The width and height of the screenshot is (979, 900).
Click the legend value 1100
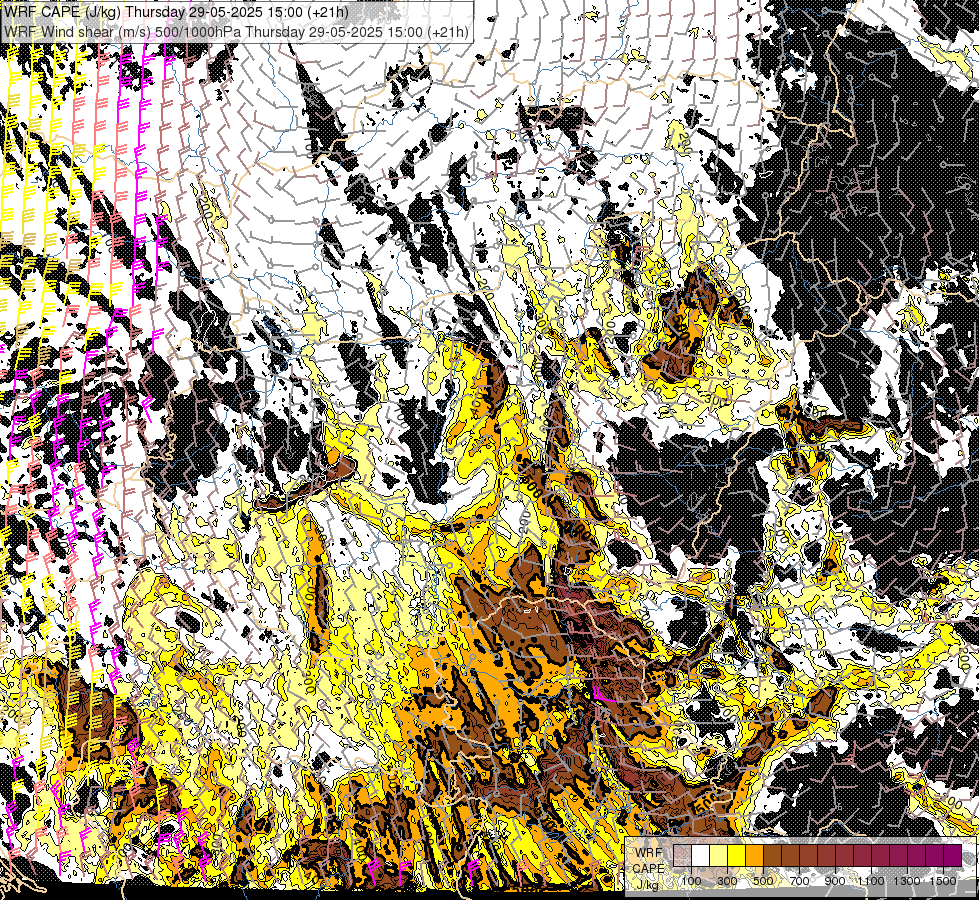871,881
